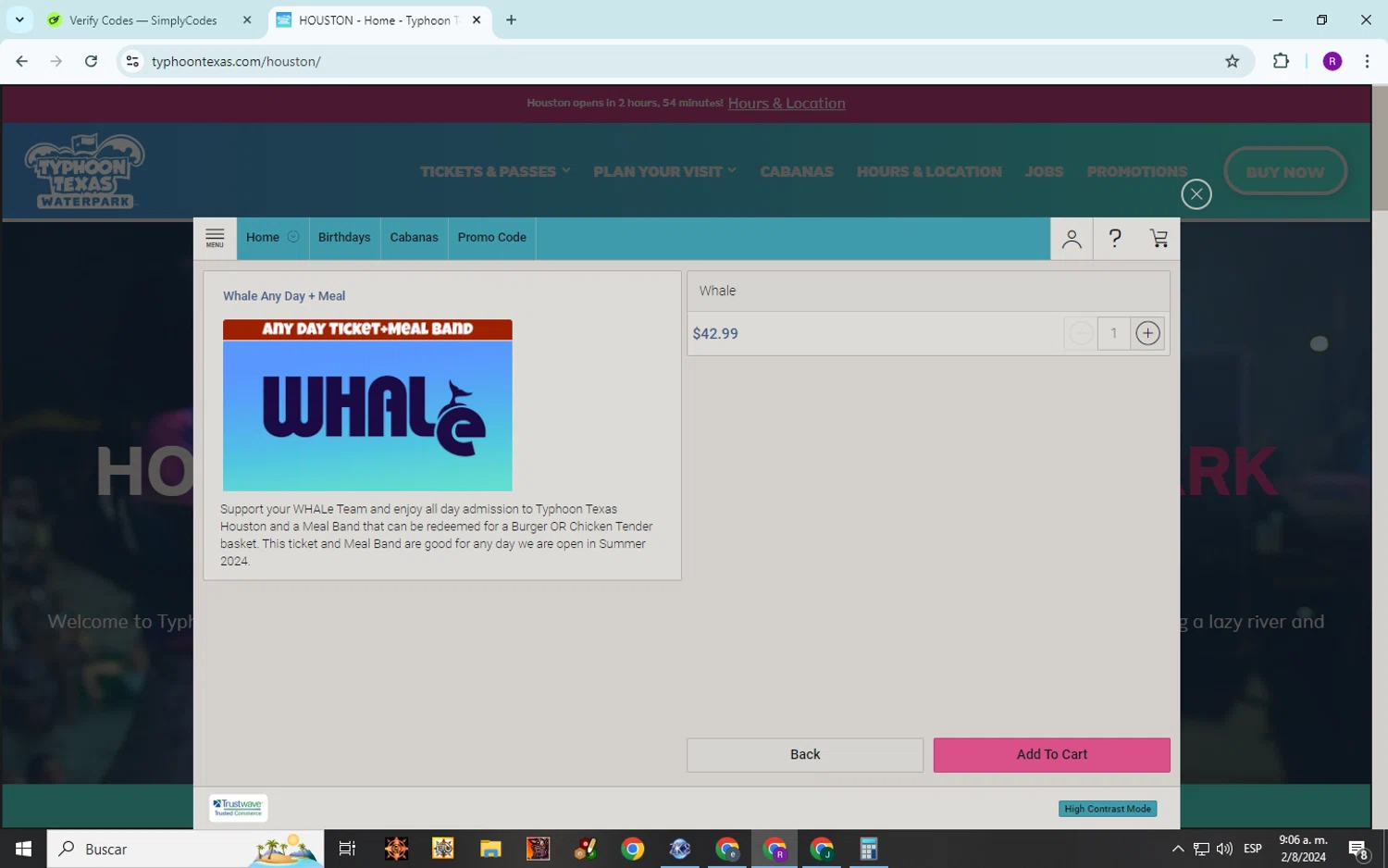Open Calculator from the taskbar
Screen dimensions: 1388x868
click(x=868, y=849)
